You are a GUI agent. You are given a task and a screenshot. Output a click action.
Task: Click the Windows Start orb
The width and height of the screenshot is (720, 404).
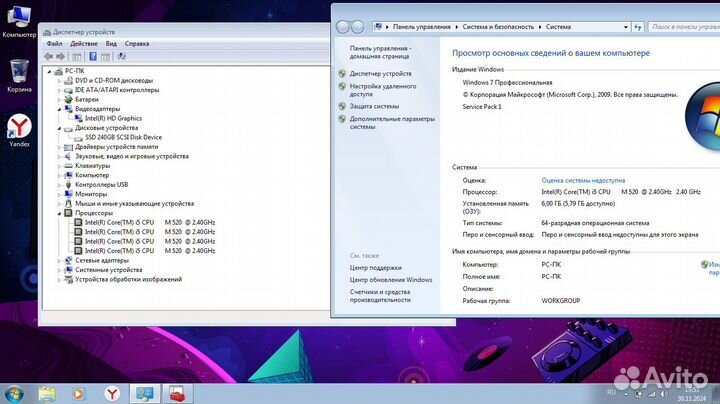(14, 394)
